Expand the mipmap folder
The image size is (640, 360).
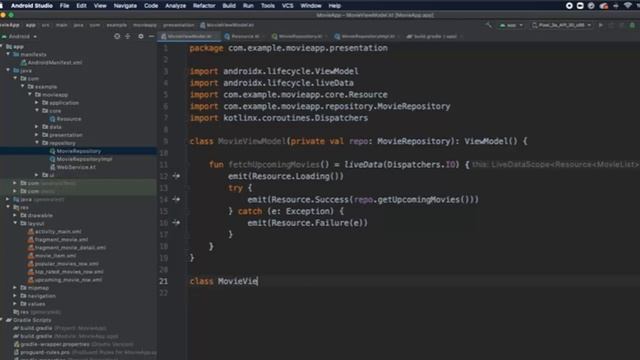point(16,288)
